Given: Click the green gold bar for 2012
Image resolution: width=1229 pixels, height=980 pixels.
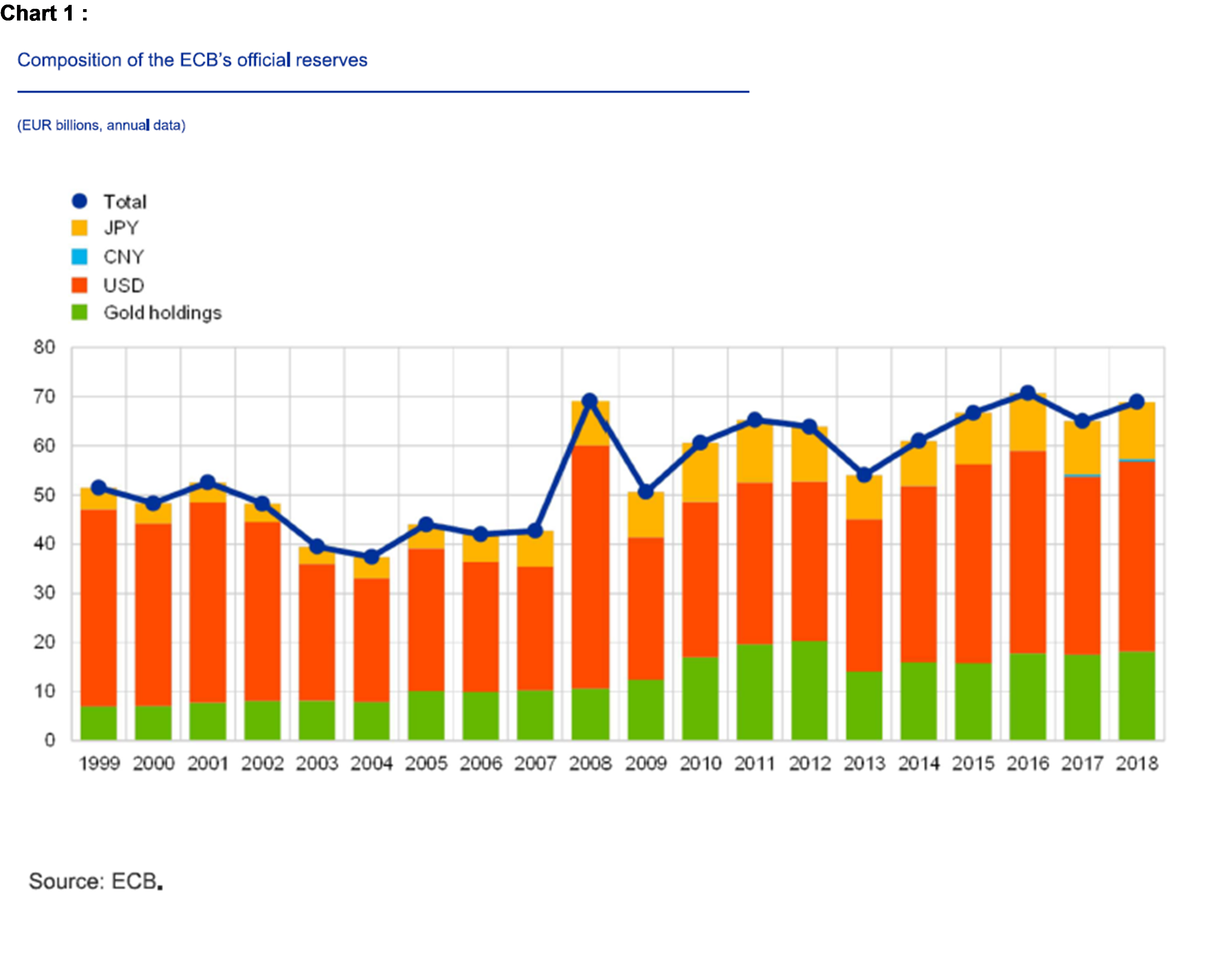Looking at the screenshot, I should pyautogui.click(x=809, y=691).
